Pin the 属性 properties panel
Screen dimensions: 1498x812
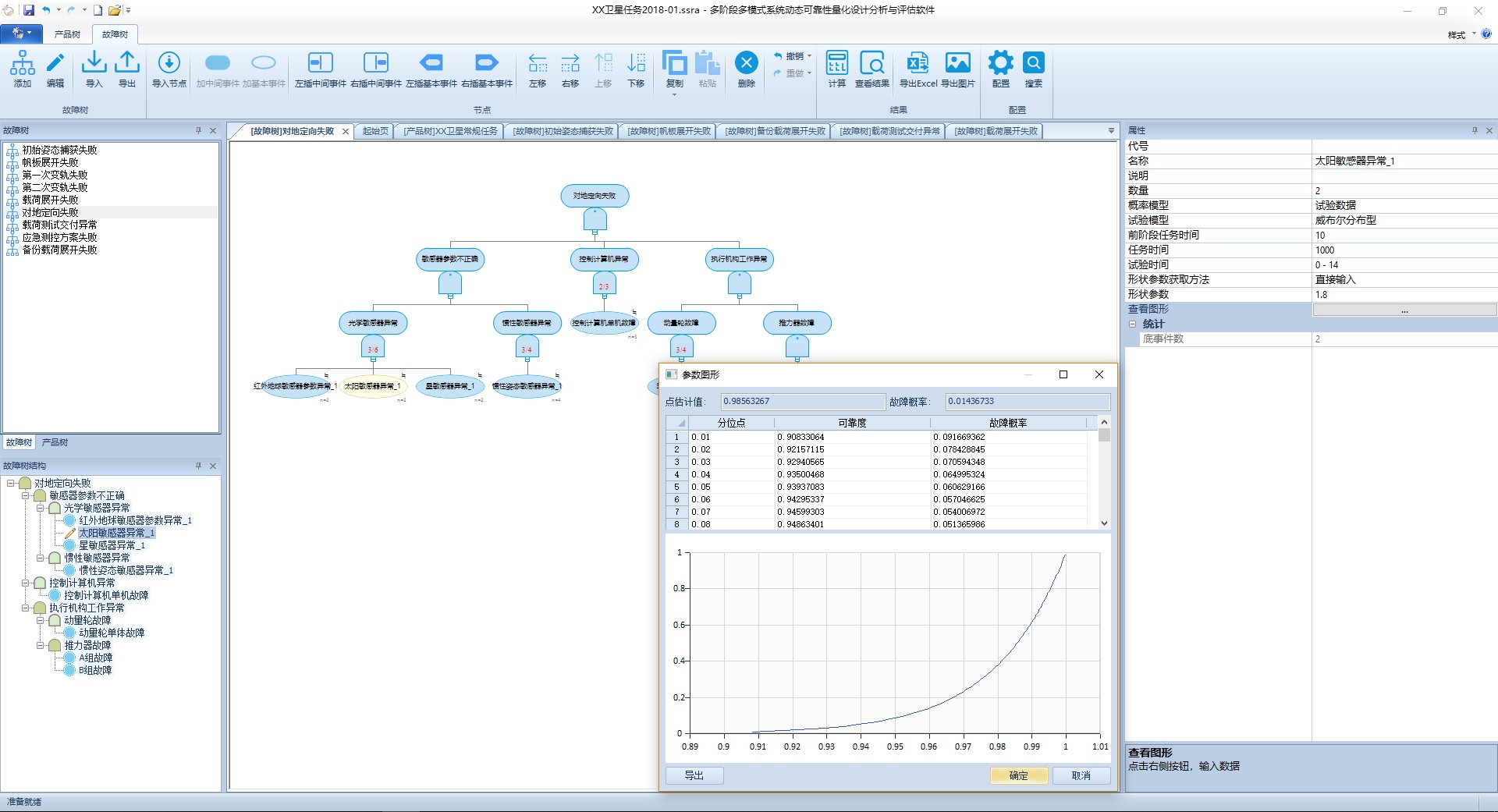[1475, 130]
